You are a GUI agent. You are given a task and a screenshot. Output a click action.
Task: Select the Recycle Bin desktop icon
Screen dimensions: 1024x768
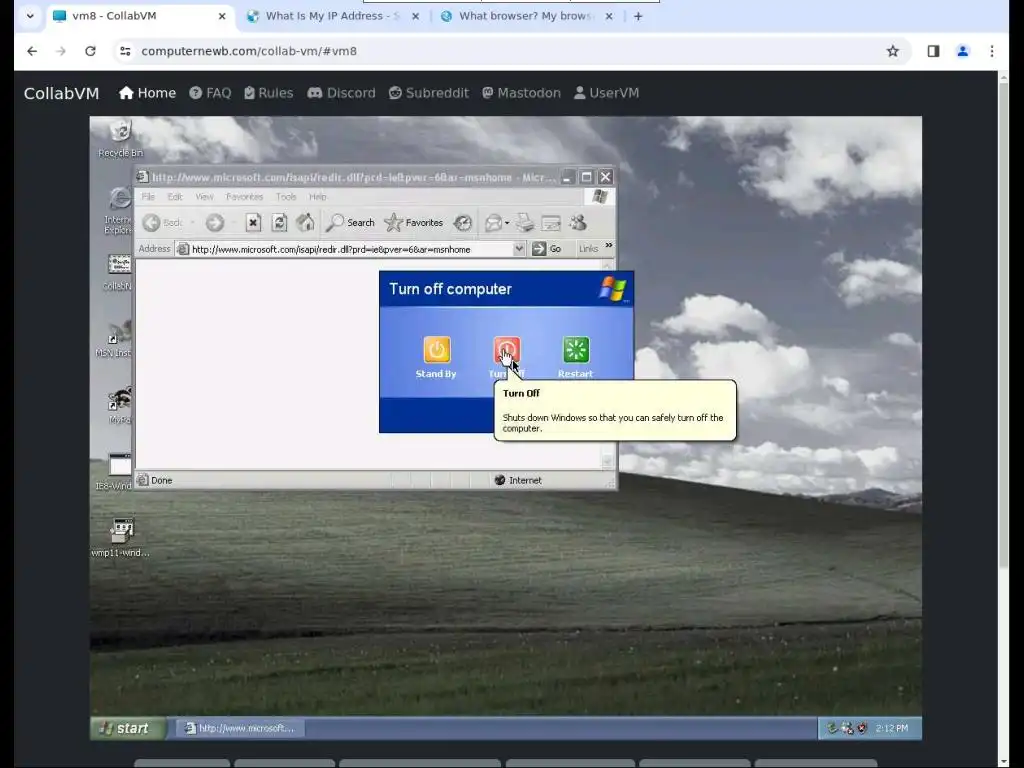[x=120, y=138]
